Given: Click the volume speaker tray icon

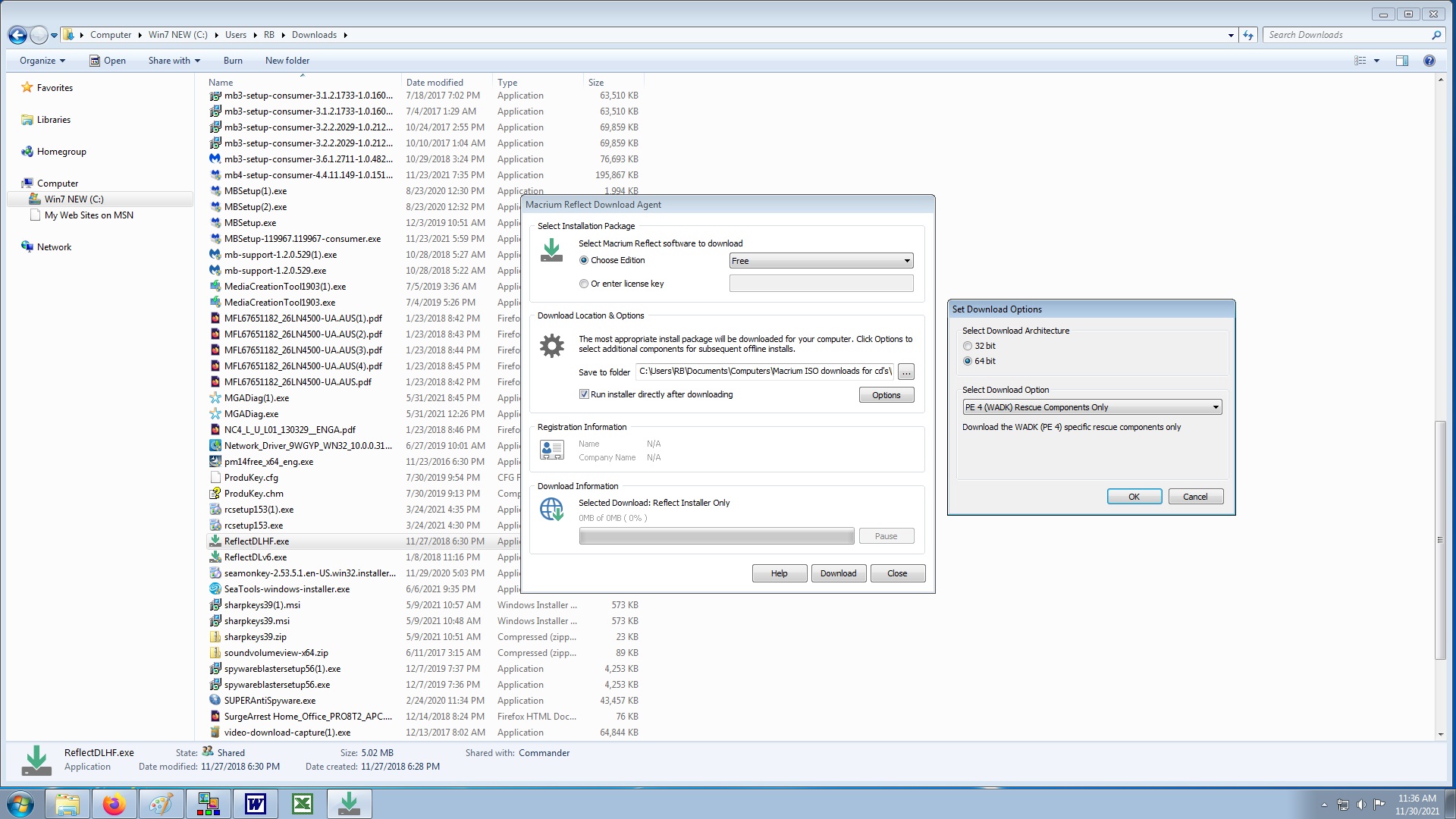Looking at the screenshot, I should [1361, 805].
